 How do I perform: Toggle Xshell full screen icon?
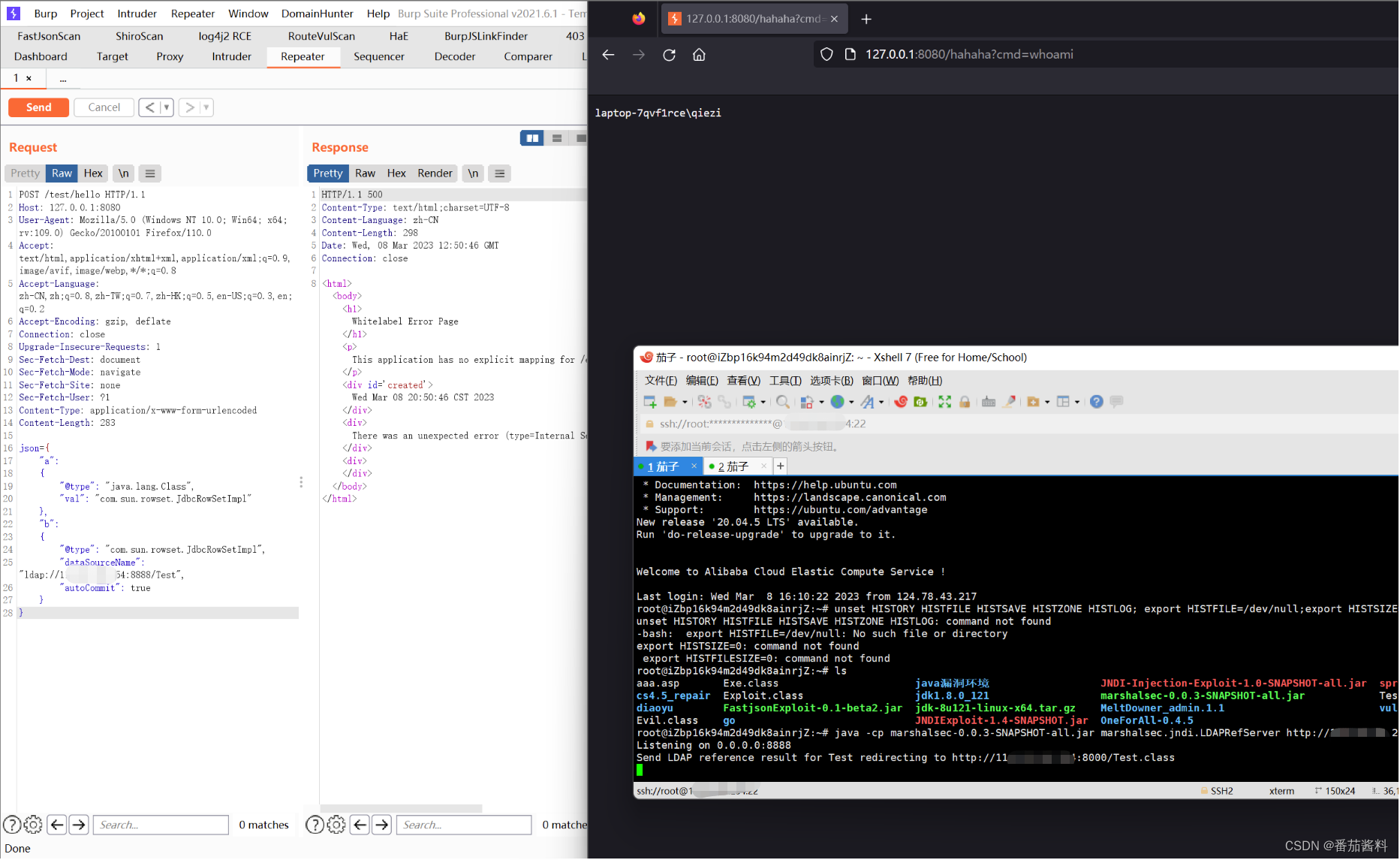(944, 402)
